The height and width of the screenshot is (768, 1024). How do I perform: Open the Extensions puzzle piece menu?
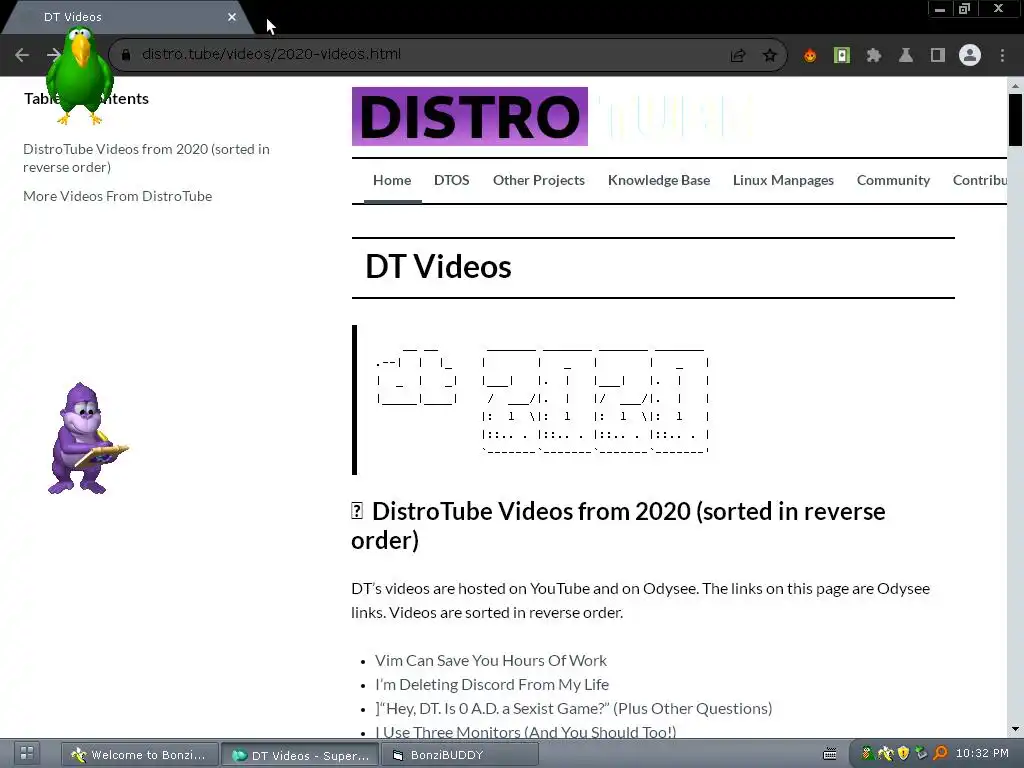click(x=874, y=56)
